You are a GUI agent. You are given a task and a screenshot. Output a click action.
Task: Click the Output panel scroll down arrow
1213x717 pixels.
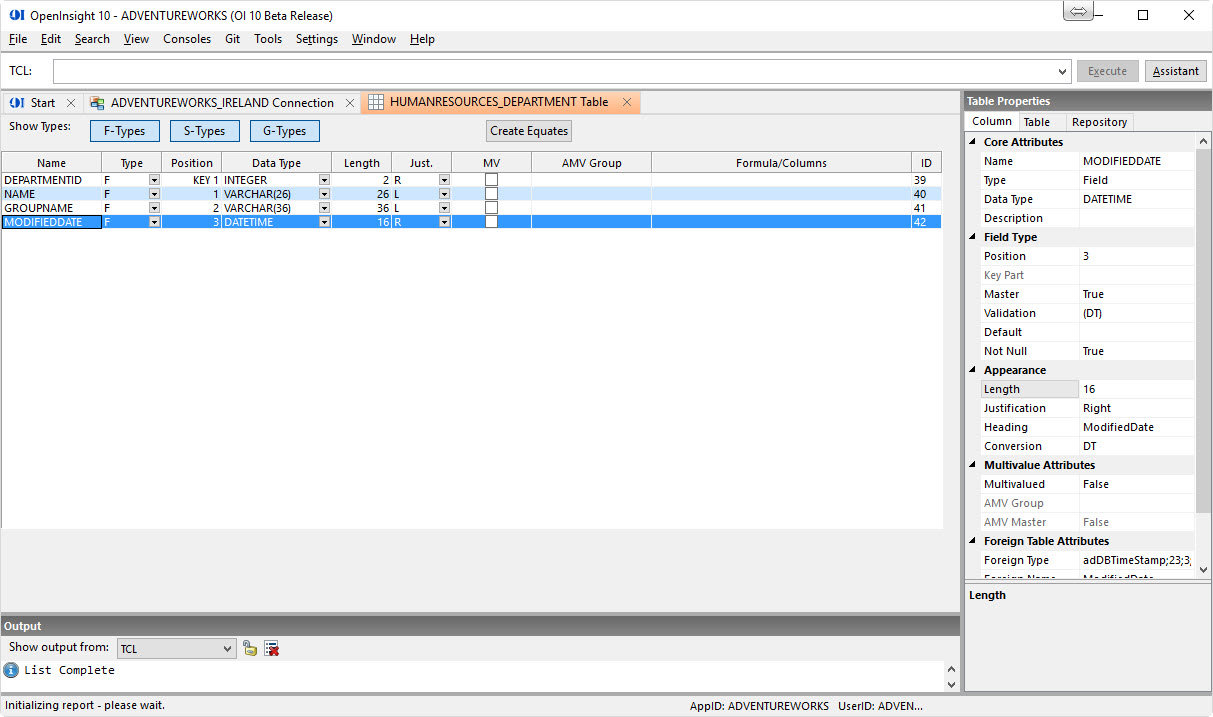(x=951, y=684)
